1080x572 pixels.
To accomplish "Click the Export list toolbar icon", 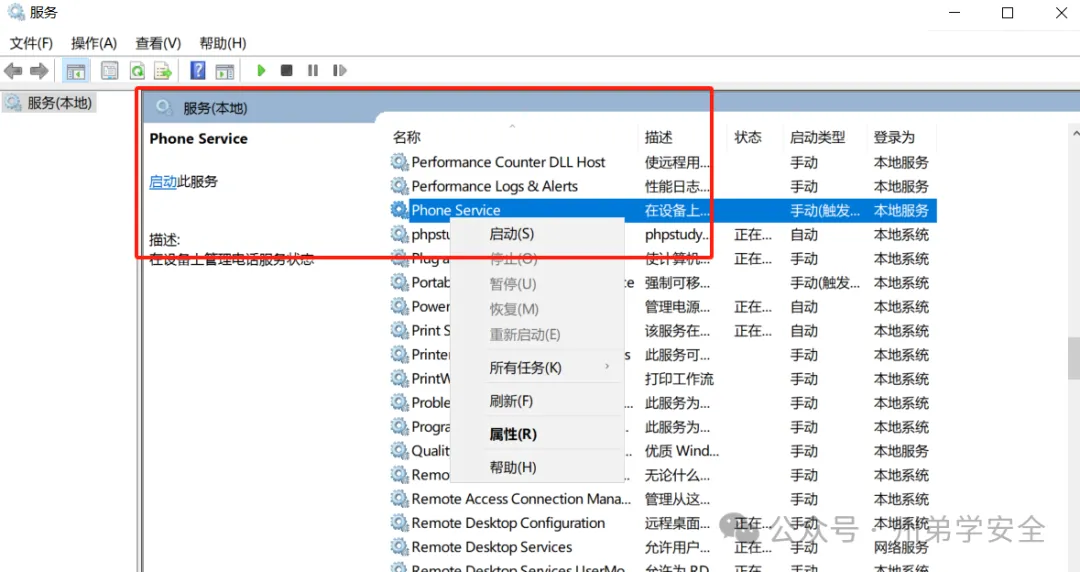I will [x=163, y=70].
